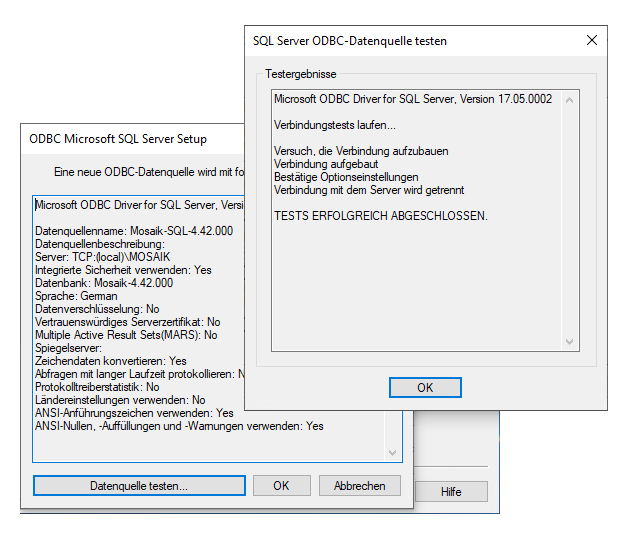Click scroll-down arrow in Testergebnisse list
This screenshot has width=628, height=539.
(569, 341)
